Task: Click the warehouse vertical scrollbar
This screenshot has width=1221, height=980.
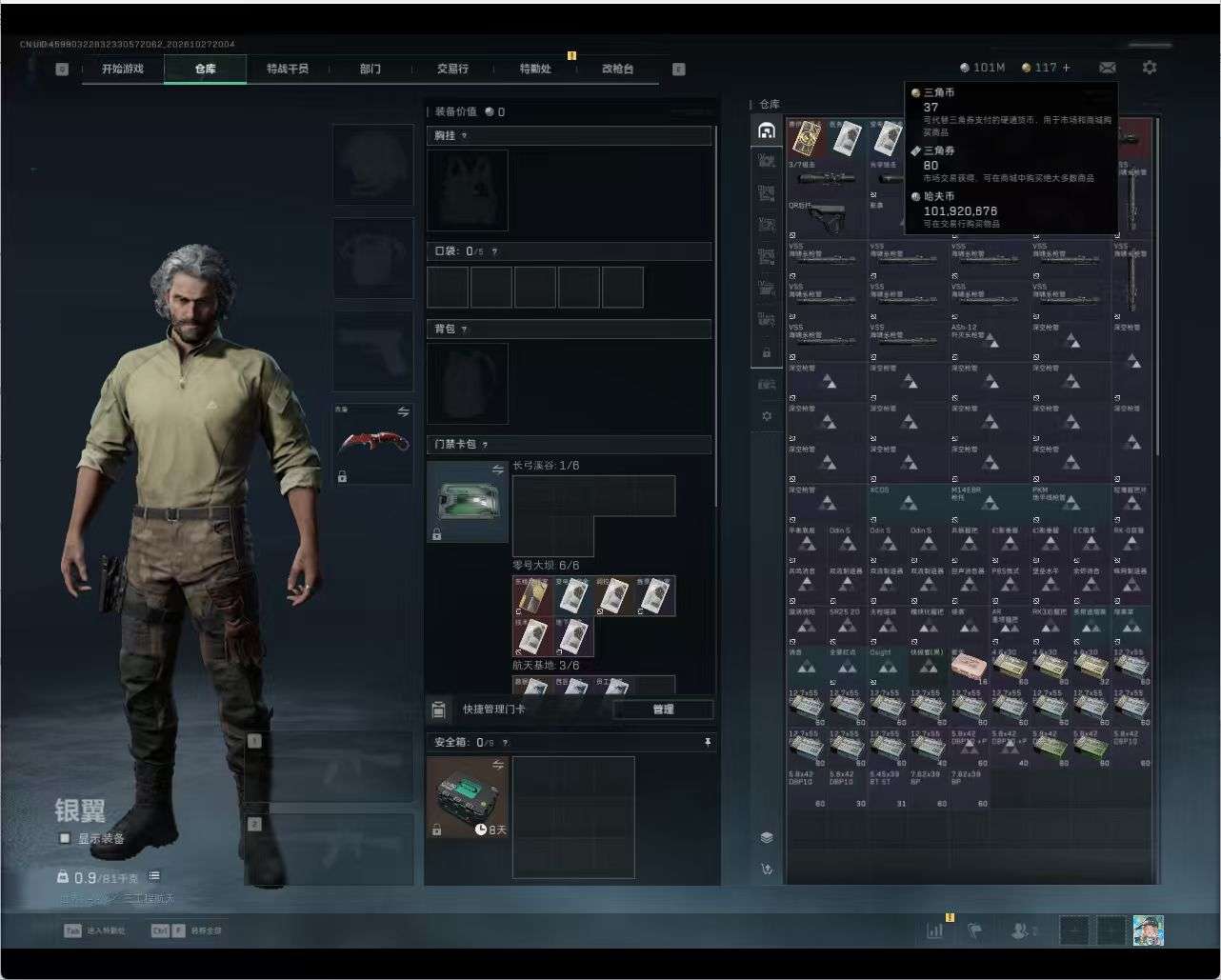Action: pyautogui.click(x=1157, y=286)
